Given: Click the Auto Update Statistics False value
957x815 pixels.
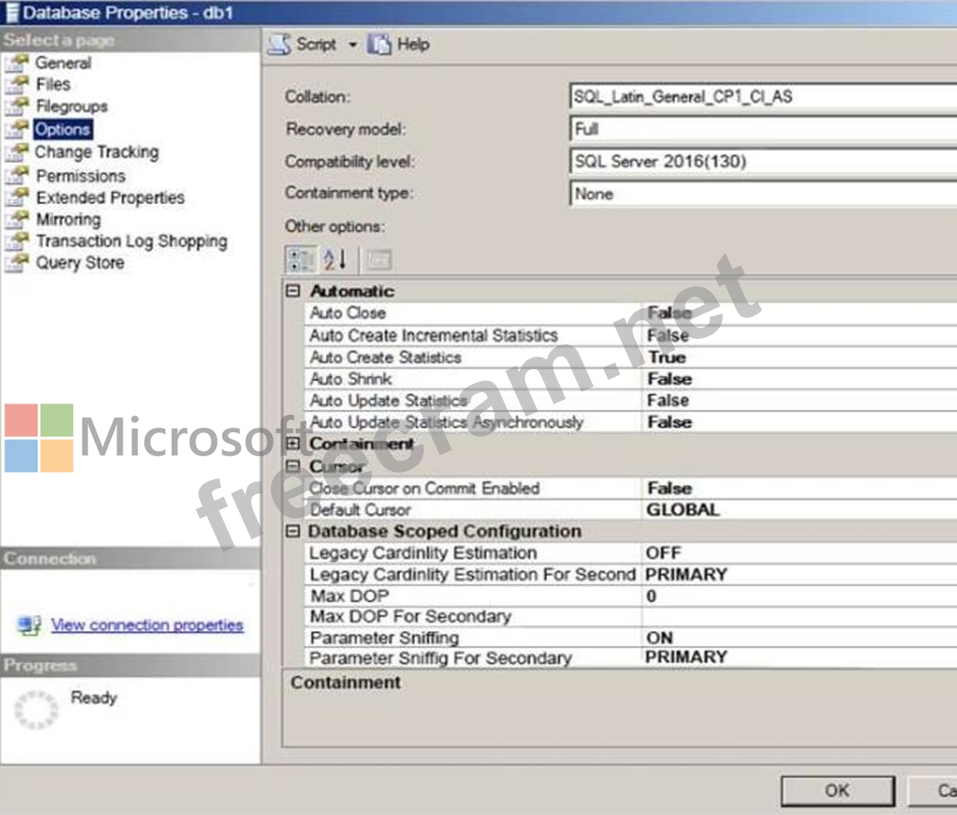Looking at the screenshot, I should pos(668,400).
